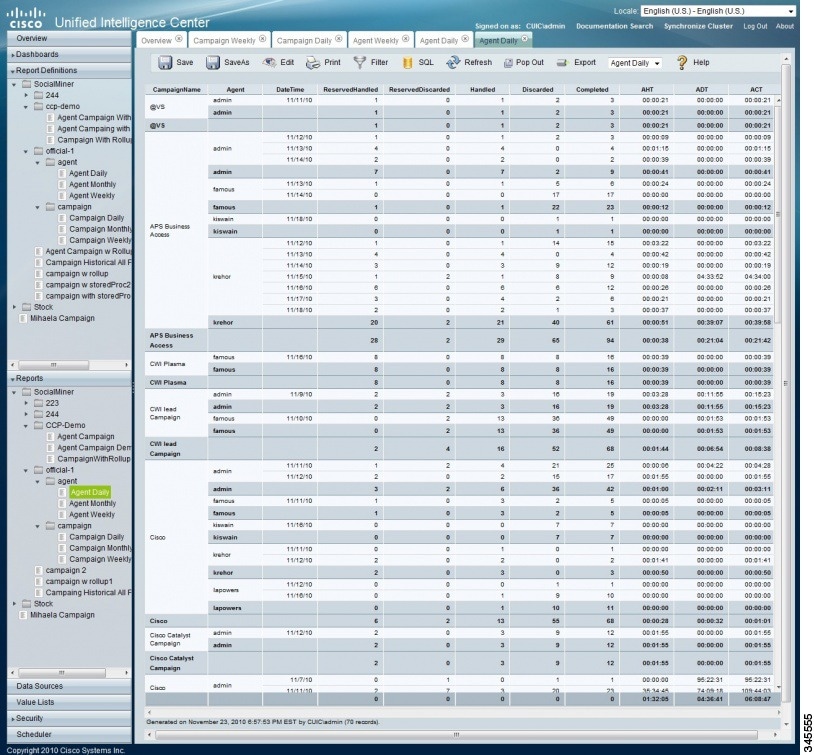
Task: Refresh the report data
Action: coord(470,62)
